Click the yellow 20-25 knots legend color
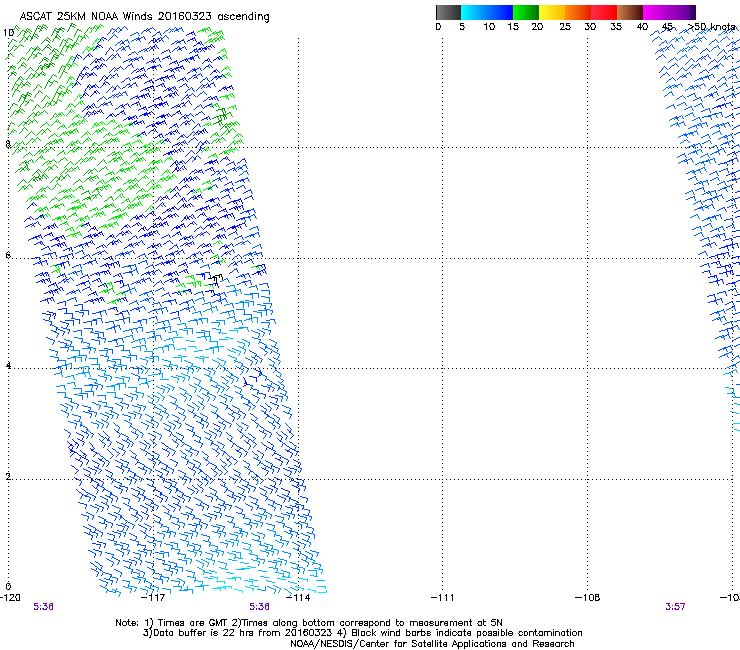 click(552, 12)
